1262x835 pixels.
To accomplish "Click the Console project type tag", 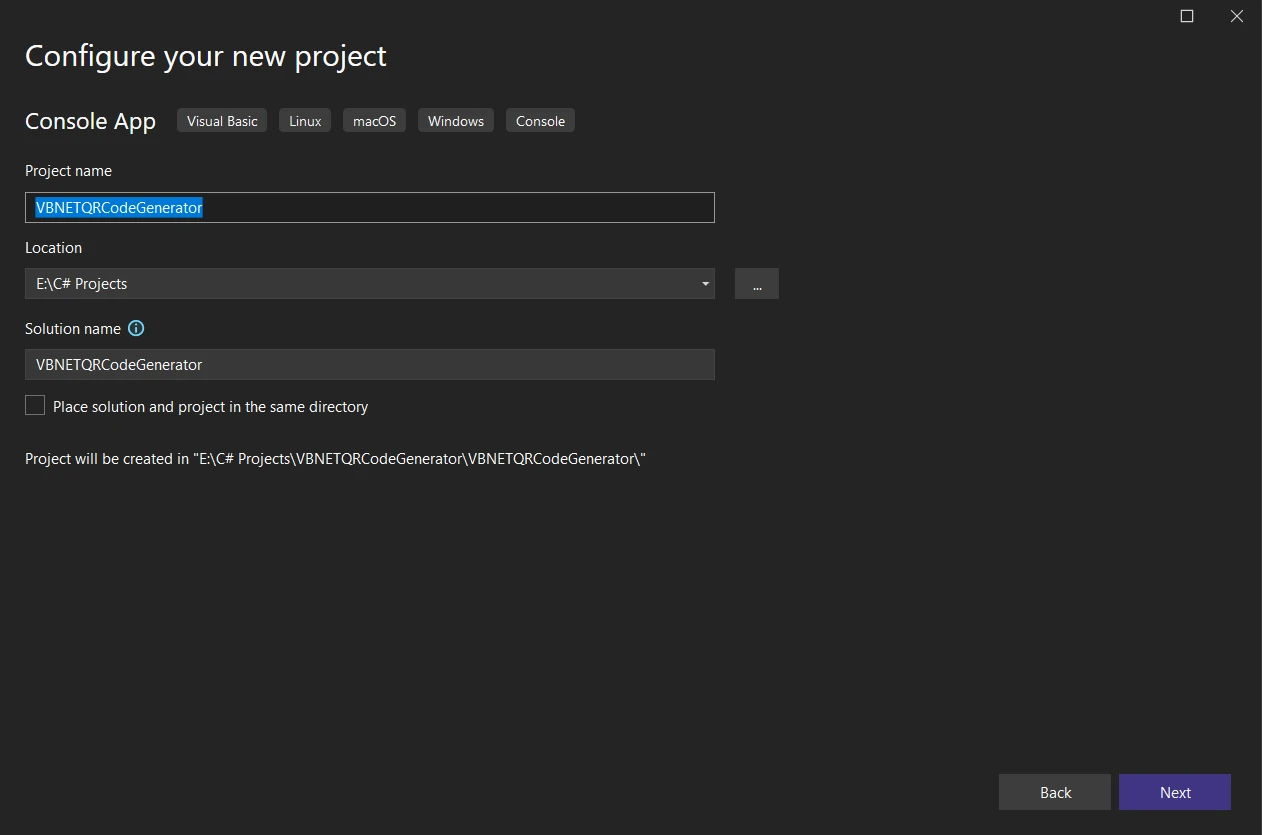I will [x=540, y=121].
